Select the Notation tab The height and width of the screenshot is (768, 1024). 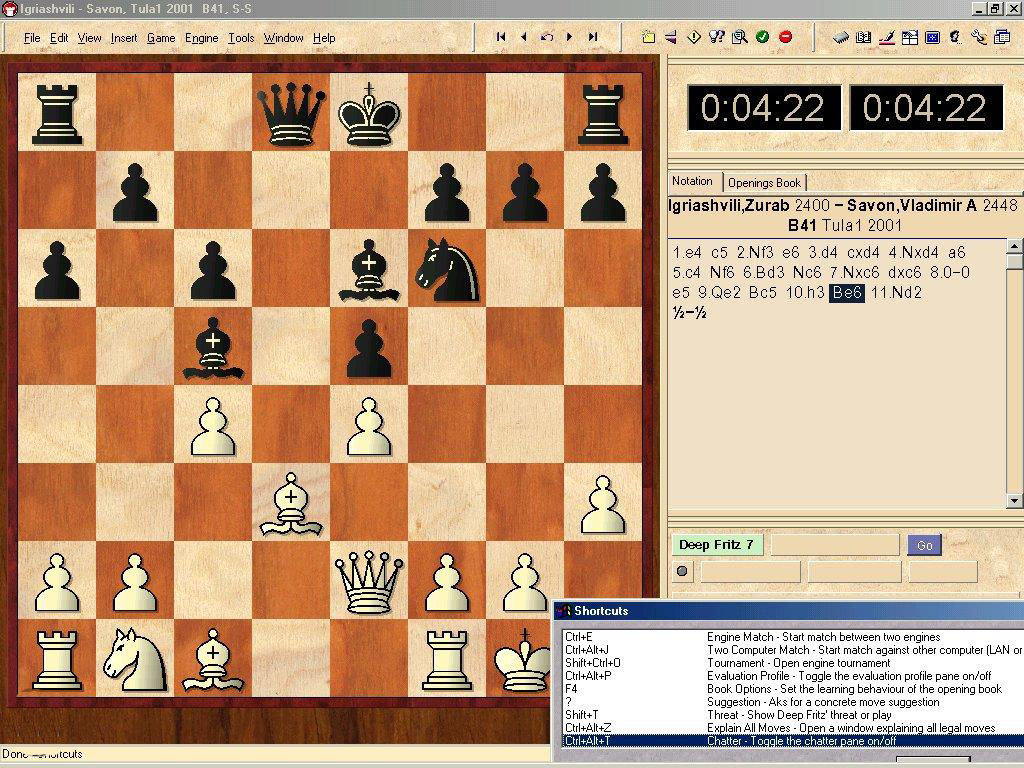click(692, 182)
